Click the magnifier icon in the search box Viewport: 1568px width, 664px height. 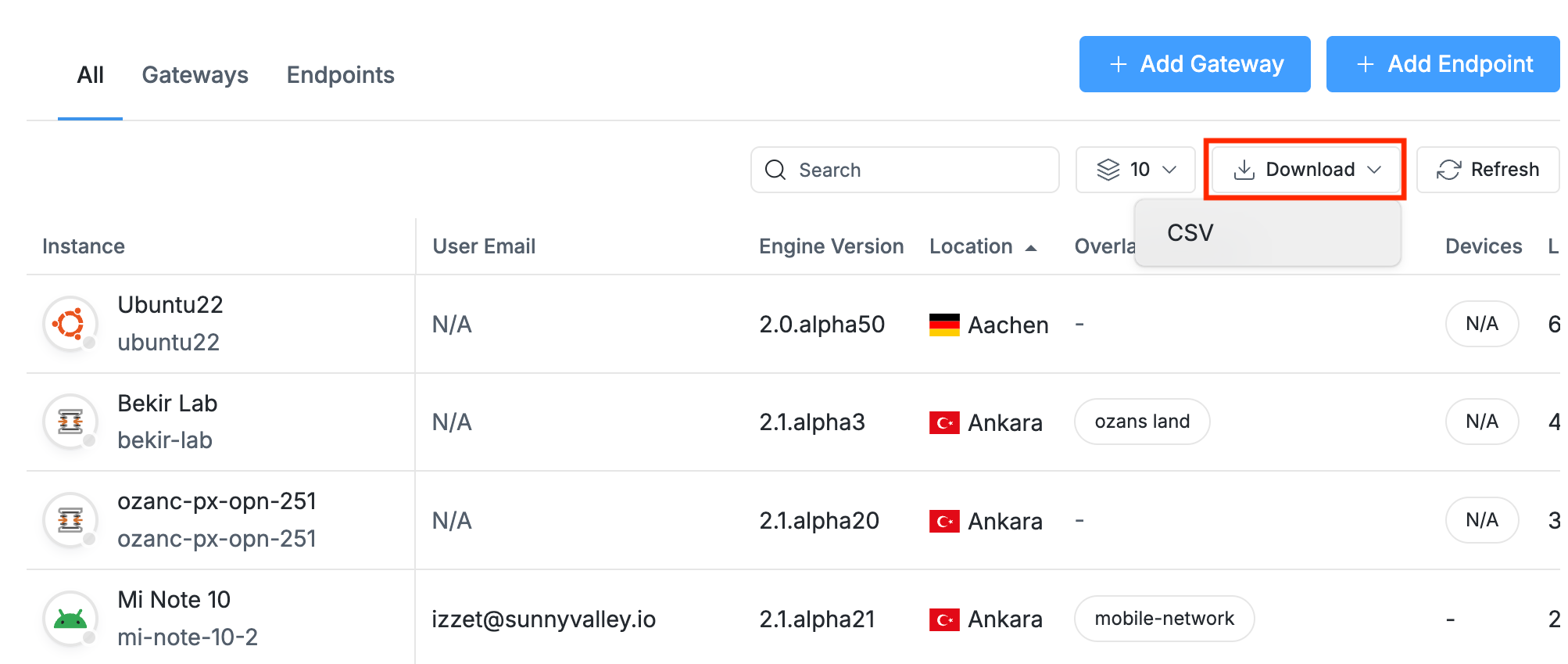(x=775, y=170)
